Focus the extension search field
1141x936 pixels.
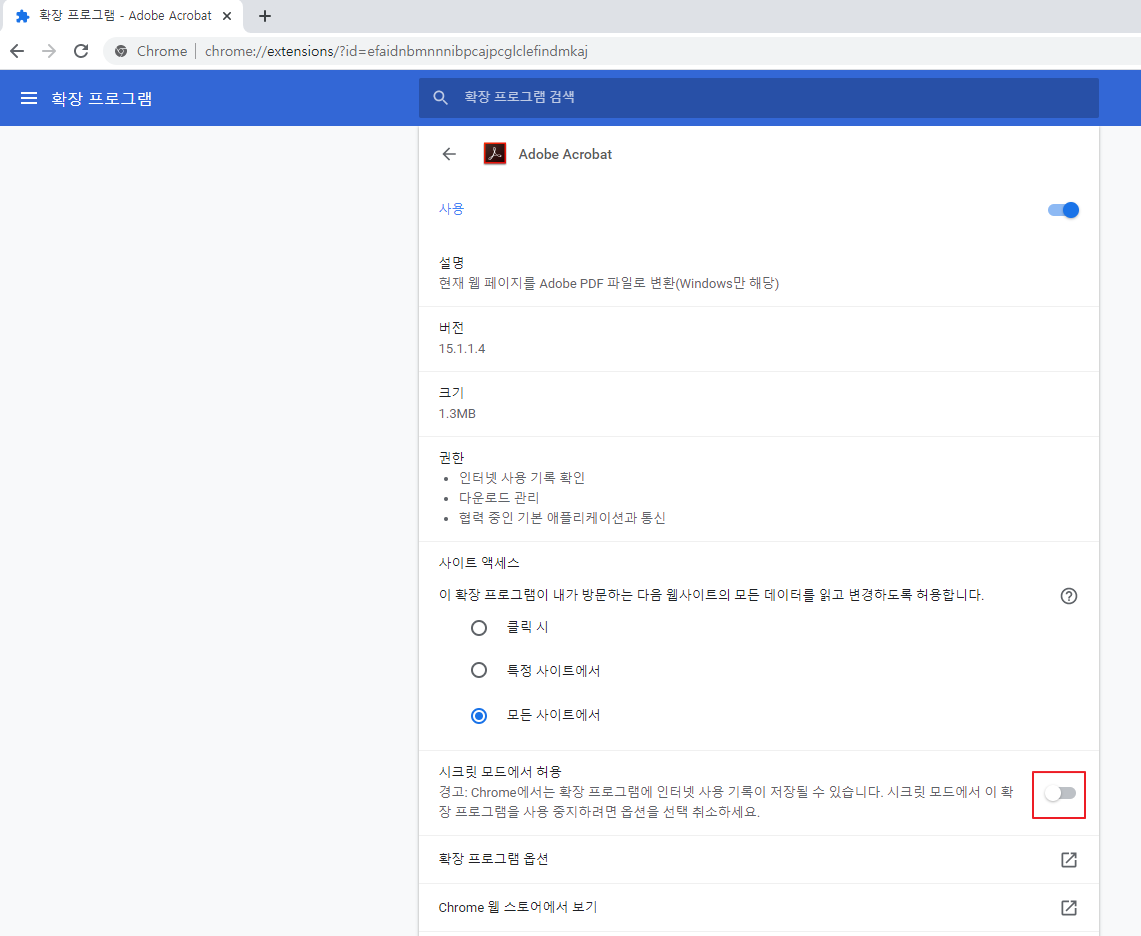tap(758, 98)
